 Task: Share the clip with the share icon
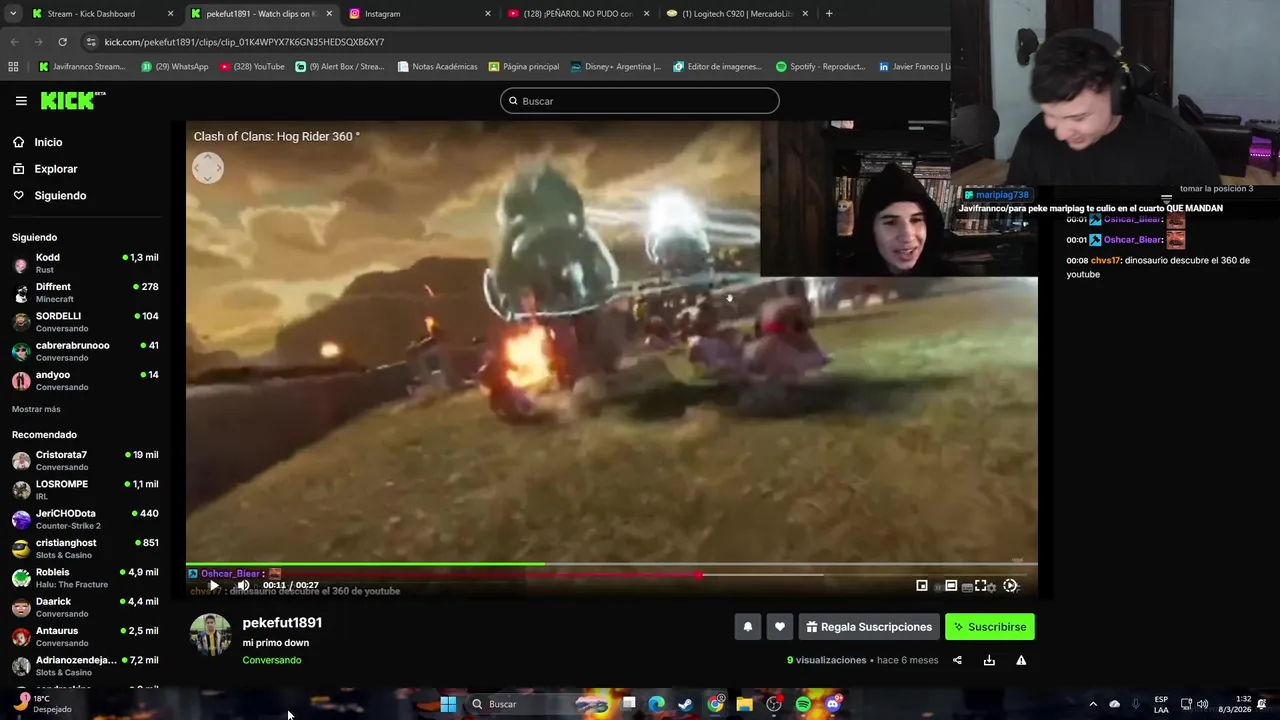(957, 660)
